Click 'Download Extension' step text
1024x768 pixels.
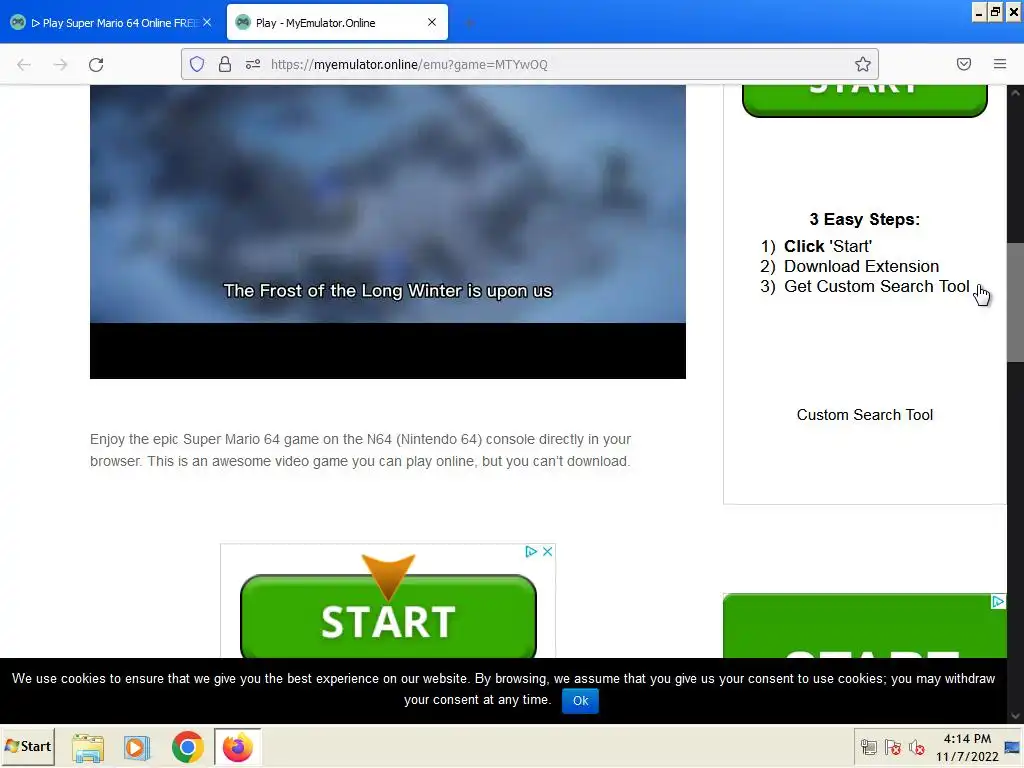coord(861,266)
